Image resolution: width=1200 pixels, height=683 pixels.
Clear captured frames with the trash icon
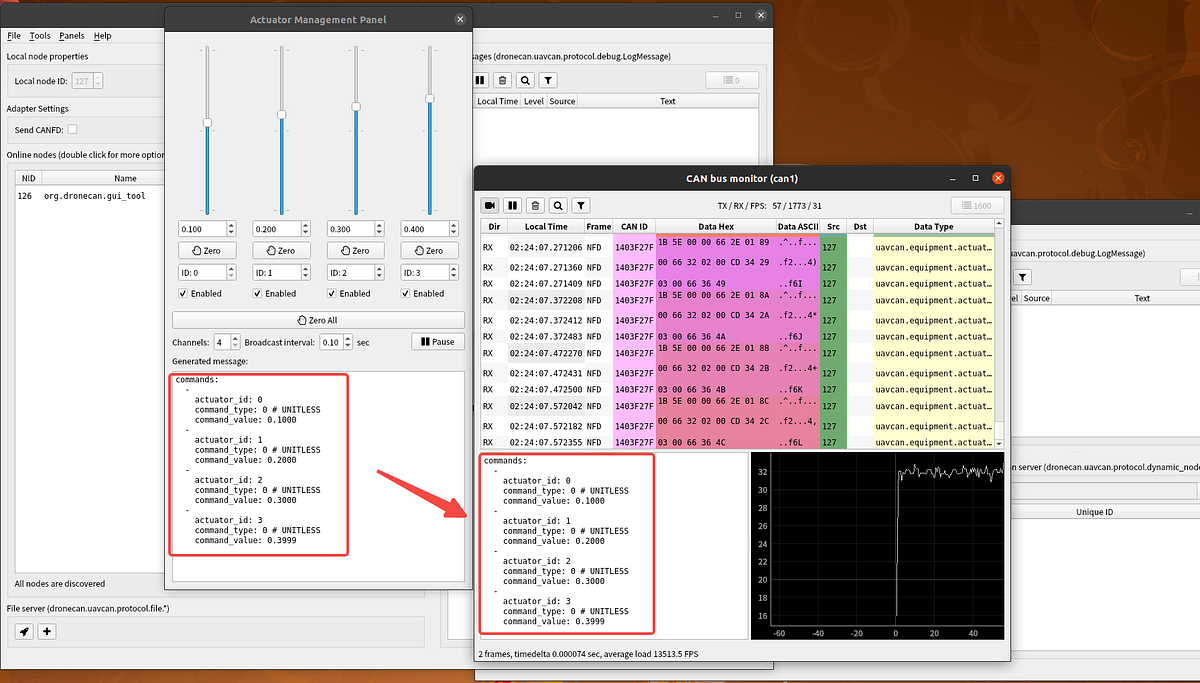(535, 205)
